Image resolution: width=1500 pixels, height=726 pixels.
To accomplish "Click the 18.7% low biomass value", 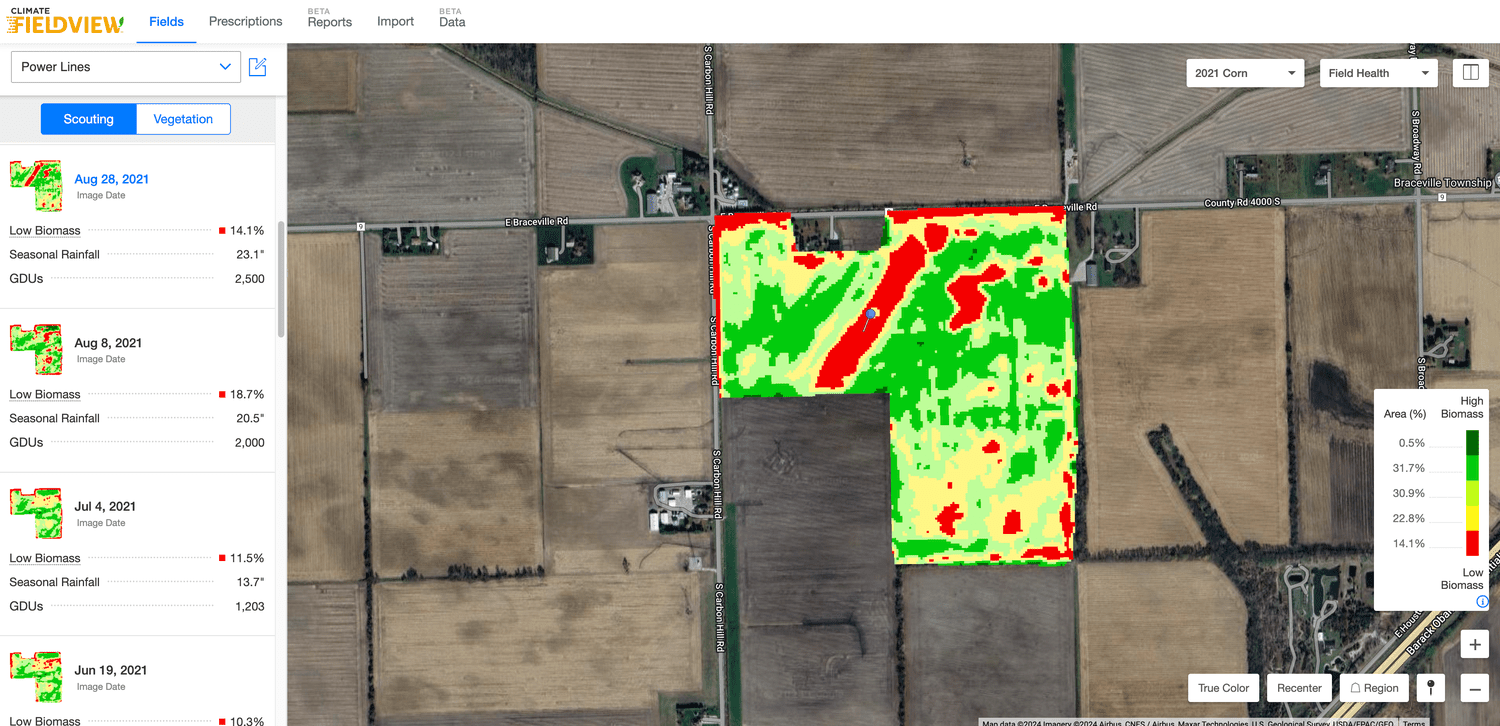I will pyautogui.click(x=248, y=395).
